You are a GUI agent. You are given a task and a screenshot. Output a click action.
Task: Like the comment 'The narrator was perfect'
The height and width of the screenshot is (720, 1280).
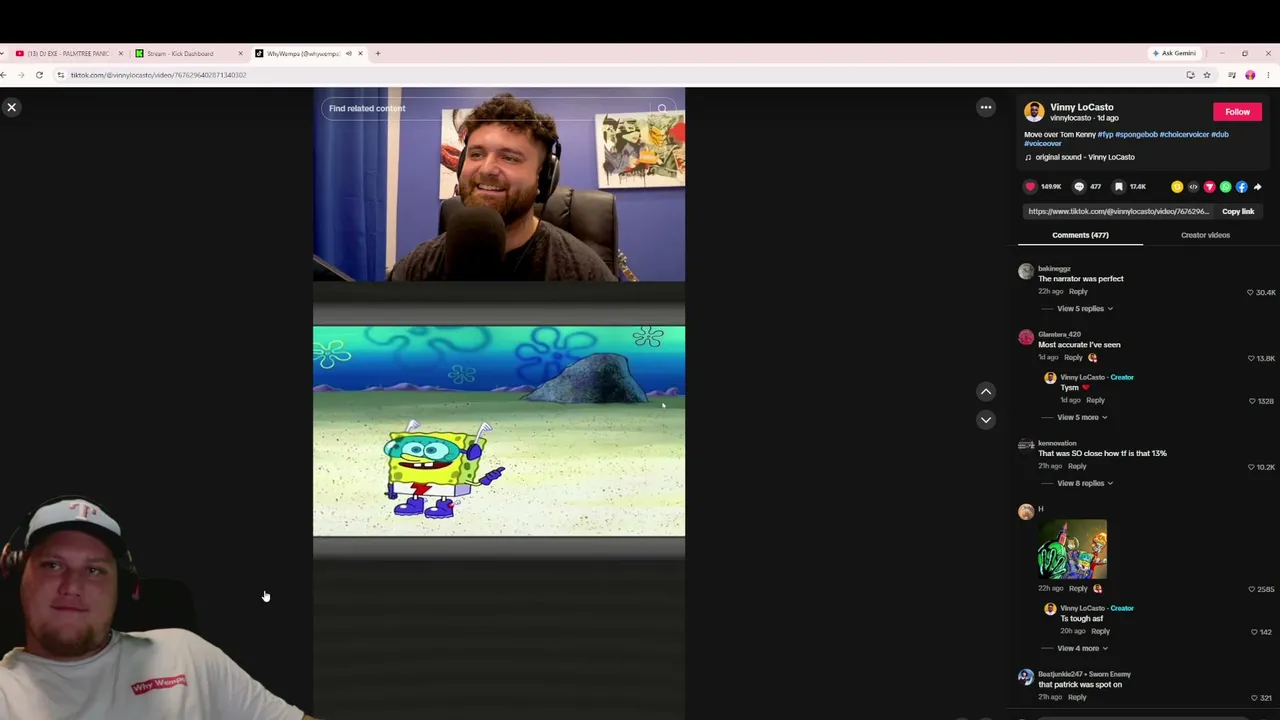(x=1250, y=293)
